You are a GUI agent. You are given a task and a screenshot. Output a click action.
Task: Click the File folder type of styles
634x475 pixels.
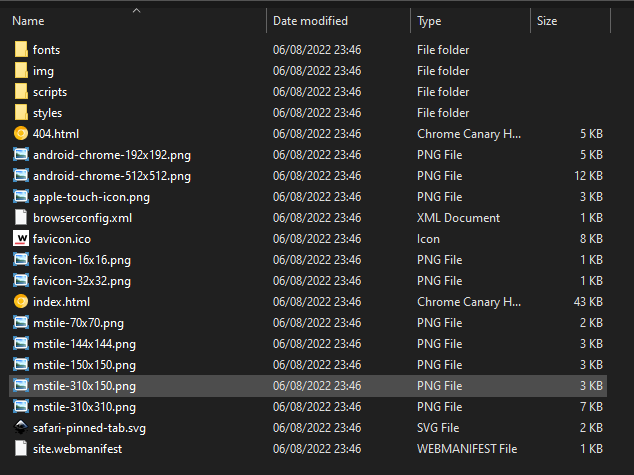pos(443,113)
